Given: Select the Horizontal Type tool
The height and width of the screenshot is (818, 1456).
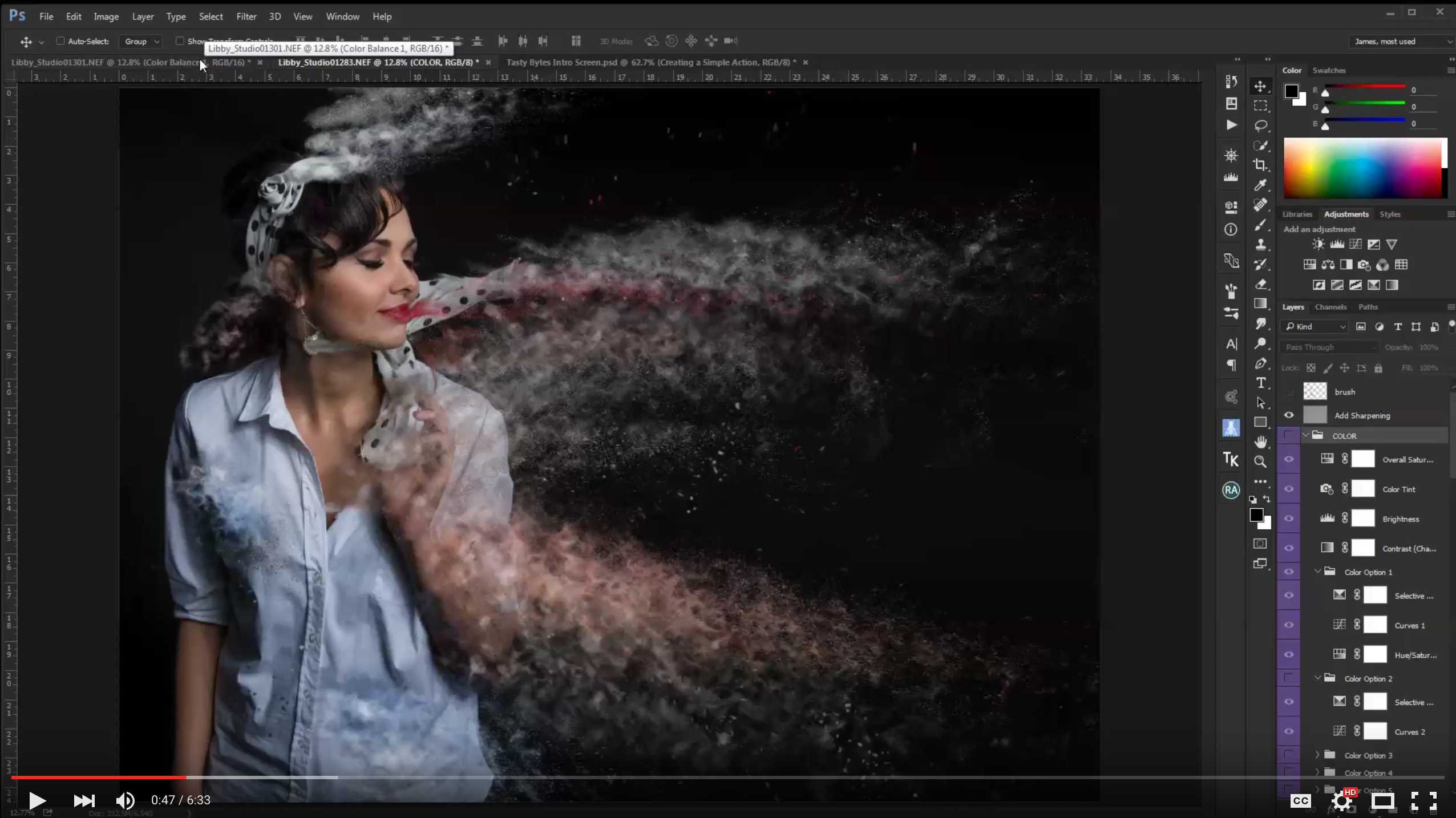Looking at the screenshot, I should [1260, 383].
